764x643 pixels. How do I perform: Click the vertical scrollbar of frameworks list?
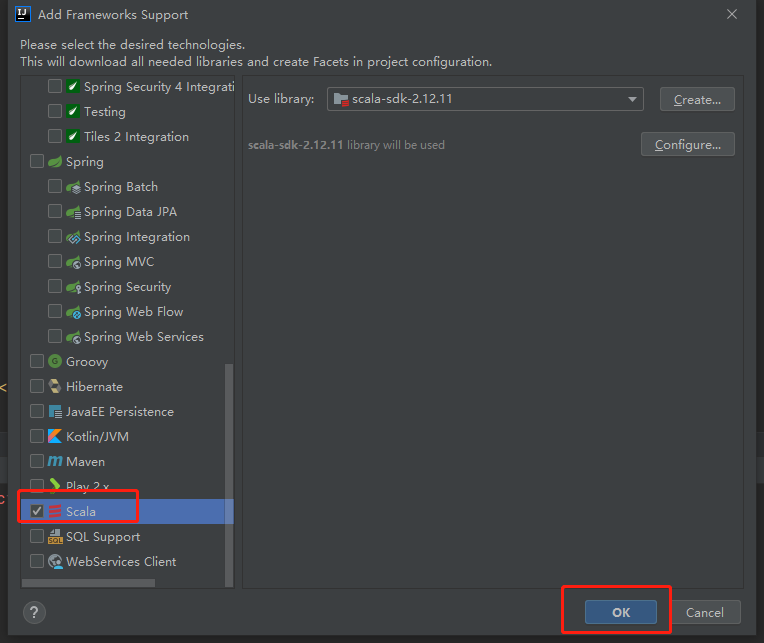tap(229, 470)
